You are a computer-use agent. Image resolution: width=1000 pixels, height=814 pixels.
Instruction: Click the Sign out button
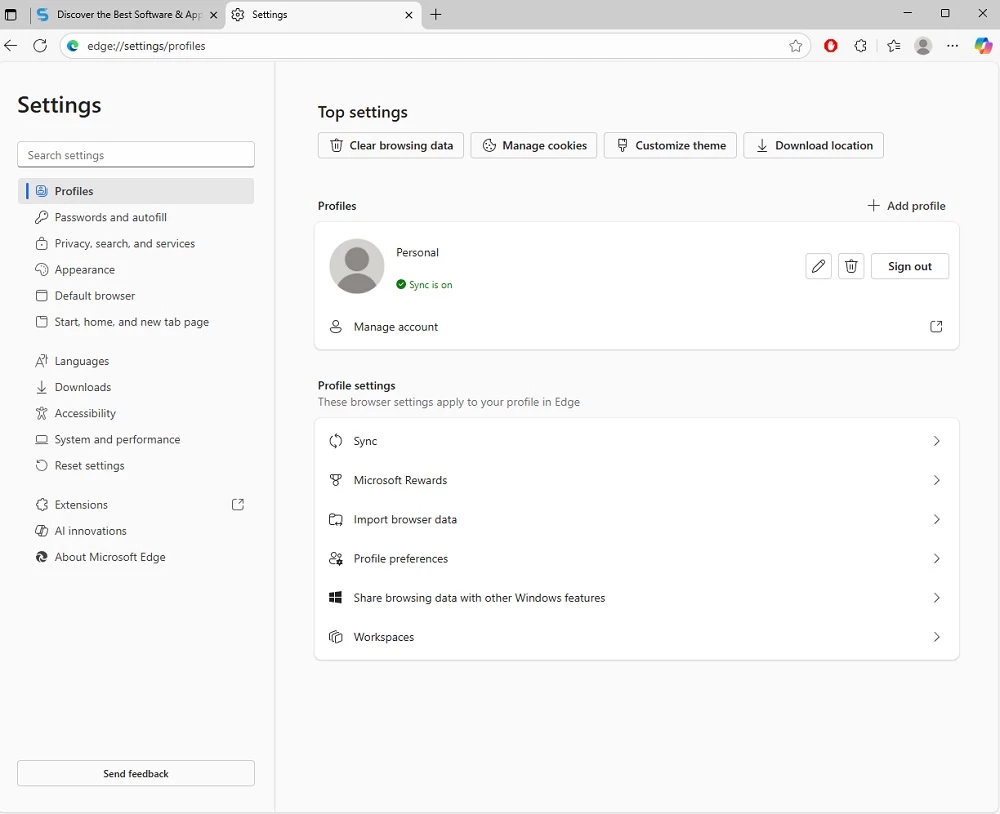click(x=909, y=266)
